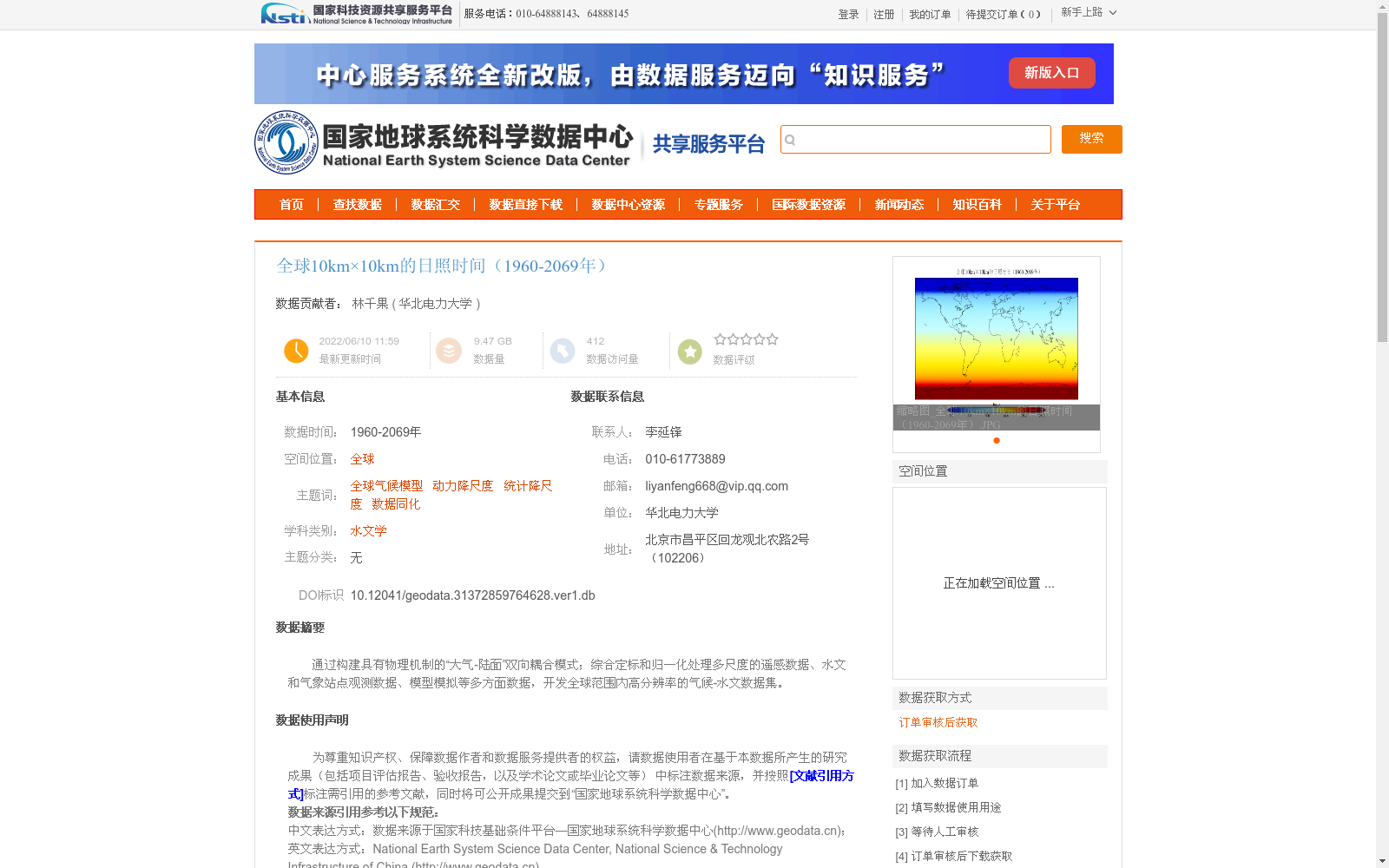Screen dimensions: 1389x868
Task: Click the scrollbar up arrow
Action: 1382,6
